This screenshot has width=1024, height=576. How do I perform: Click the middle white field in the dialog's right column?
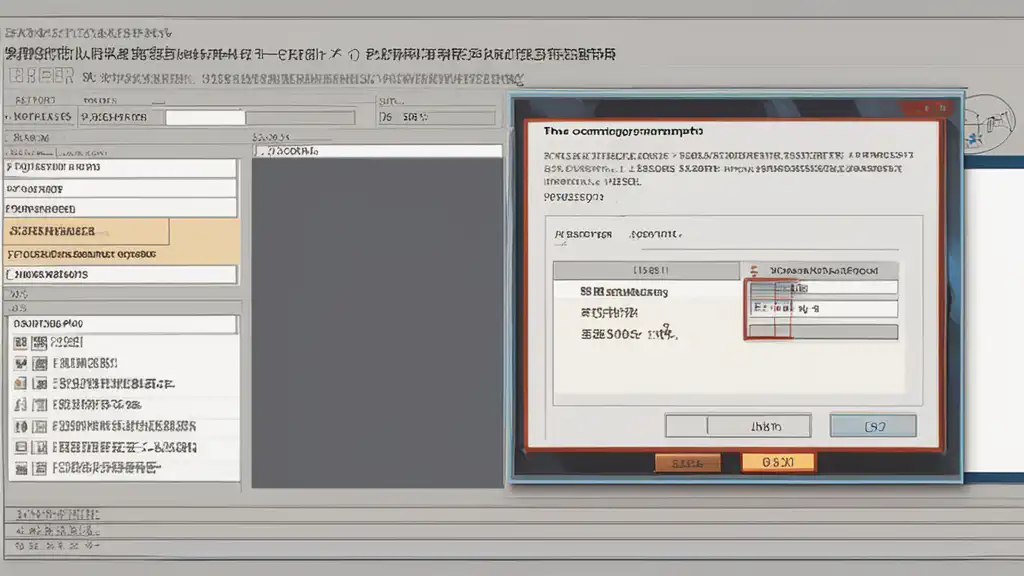coord(823,308)
